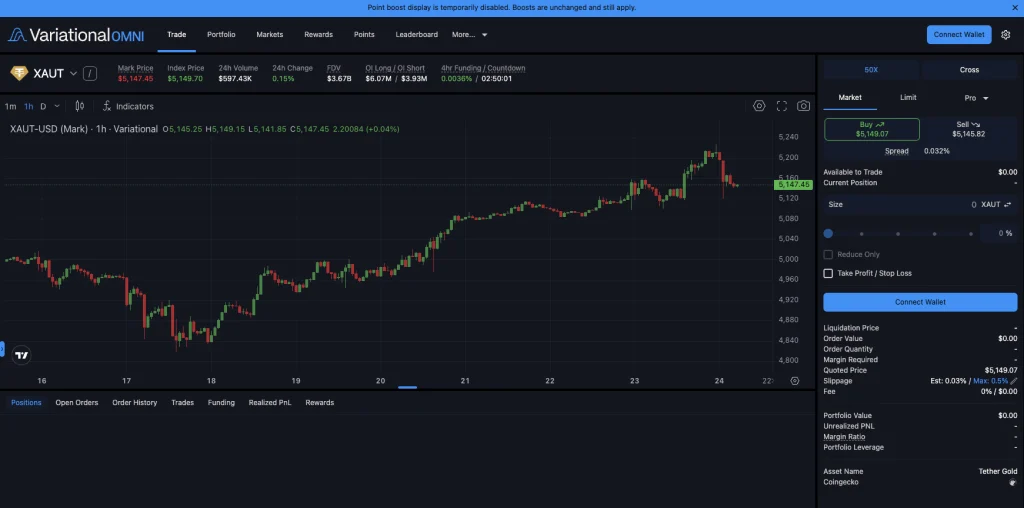Click the Max: 0.5% slippage value

tap(990, 381)
